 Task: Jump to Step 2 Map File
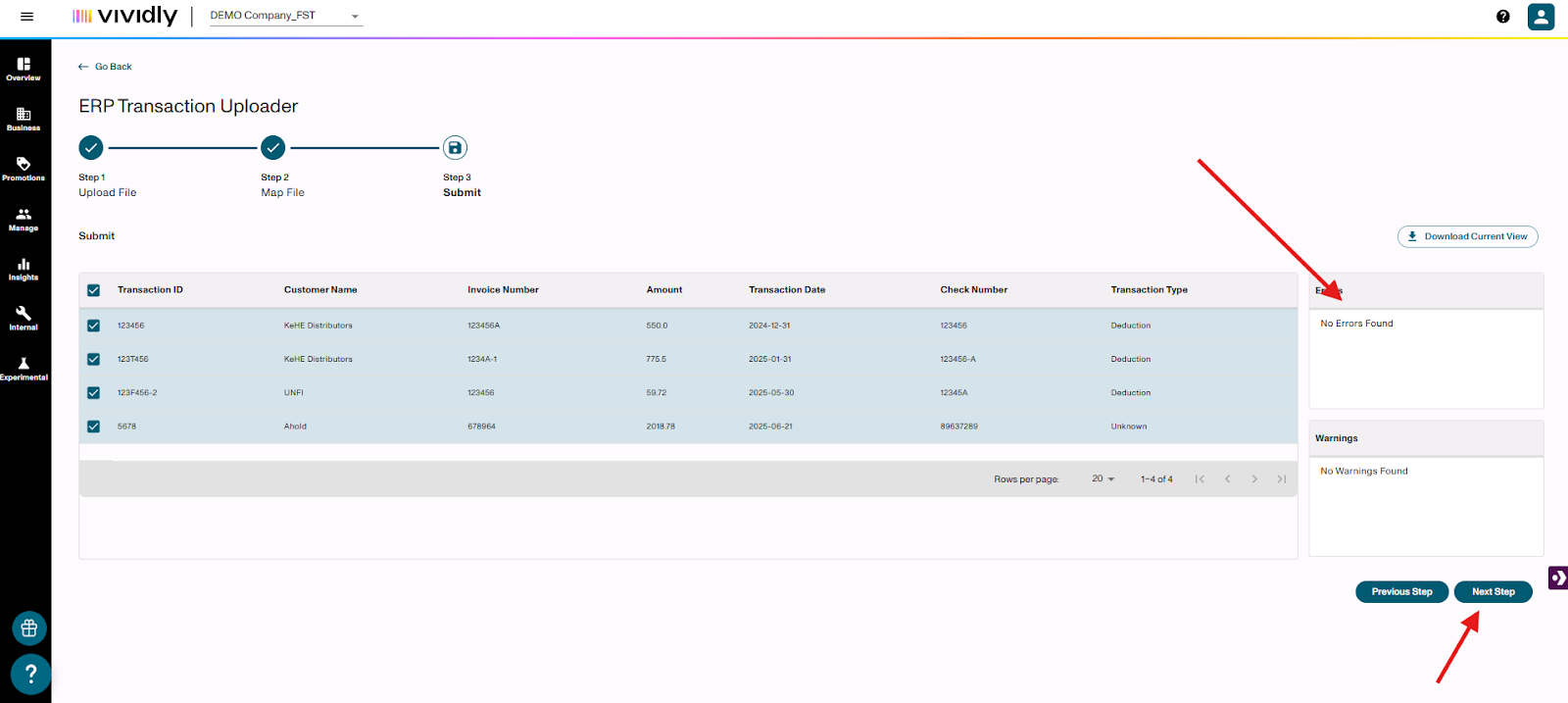pyautogui.click(x=273, y=148)
